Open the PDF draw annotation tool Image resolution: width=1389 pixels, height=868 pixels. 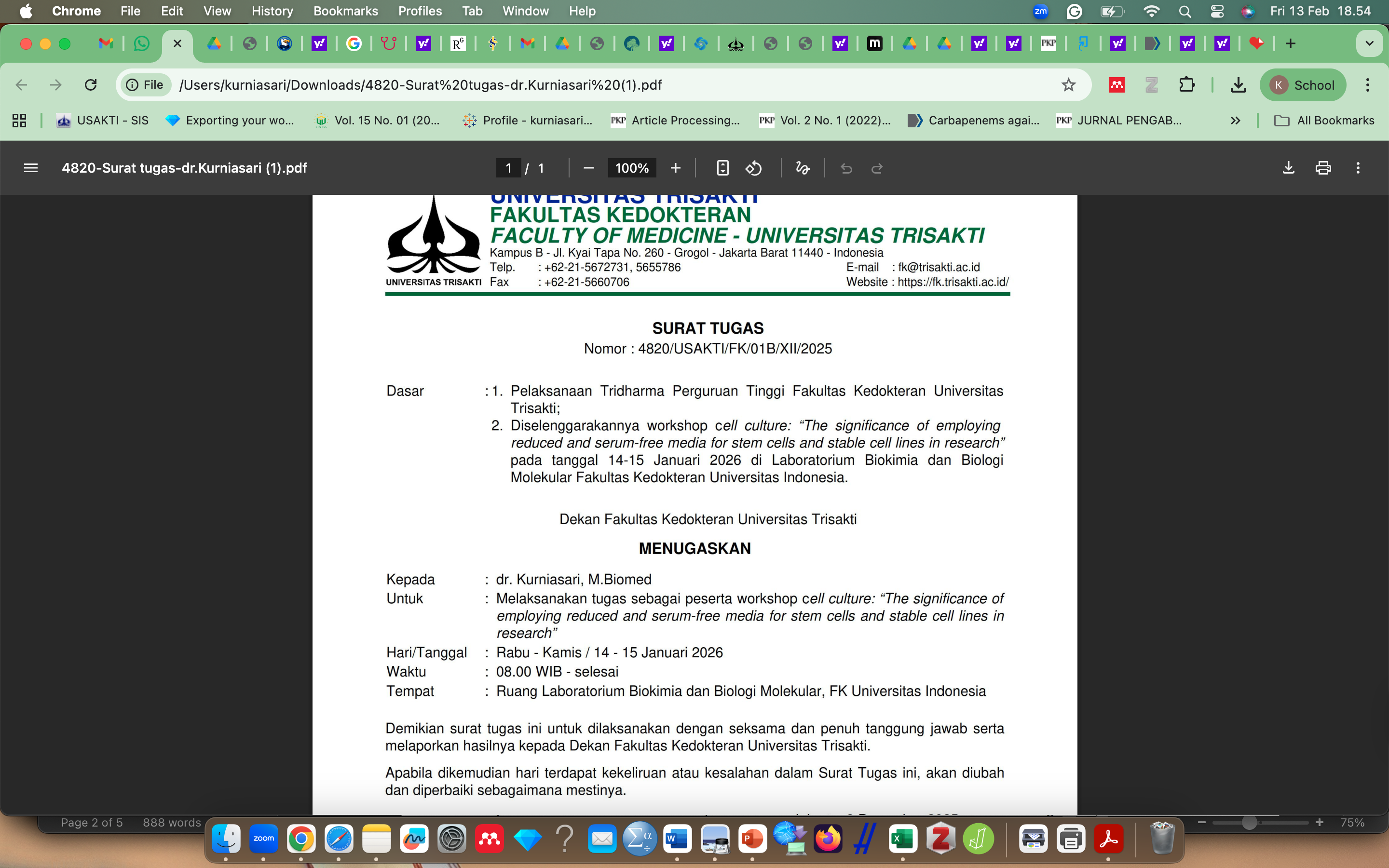coord(802,168)
